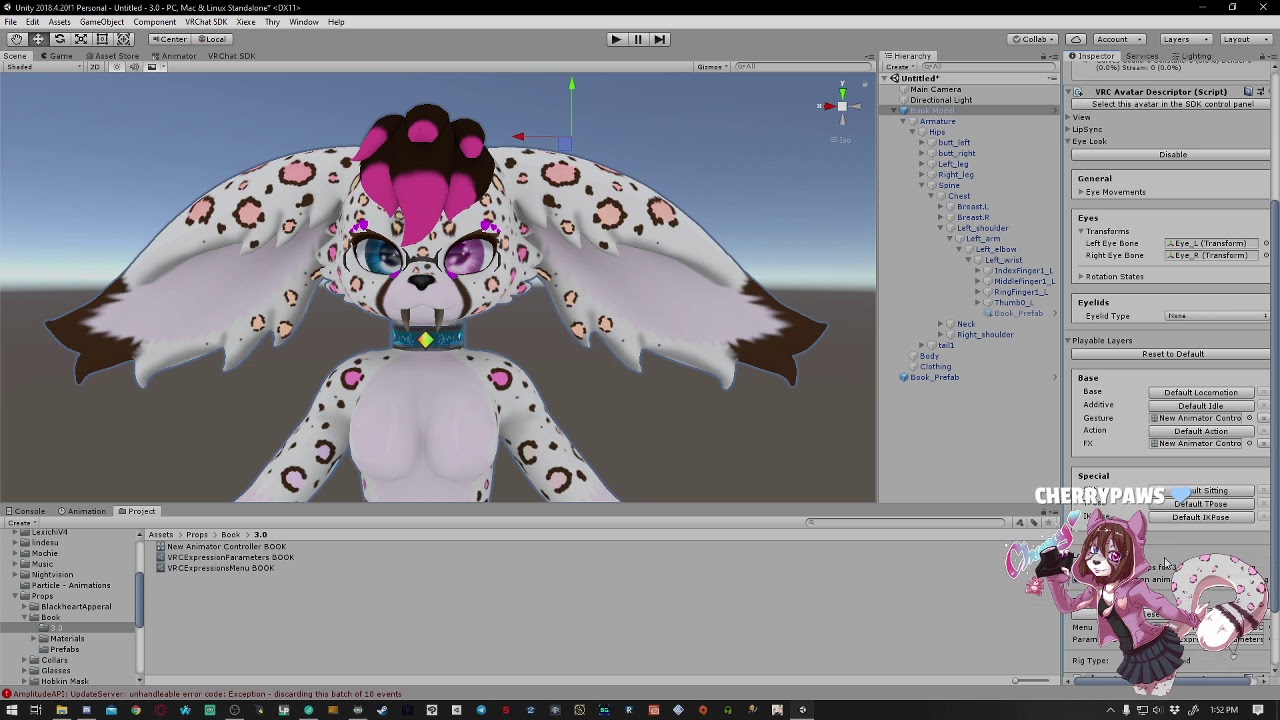Viewport: 1280px width, 720px height.
Task: Toggle scene audio speaker icon
Action: point(134,67)
